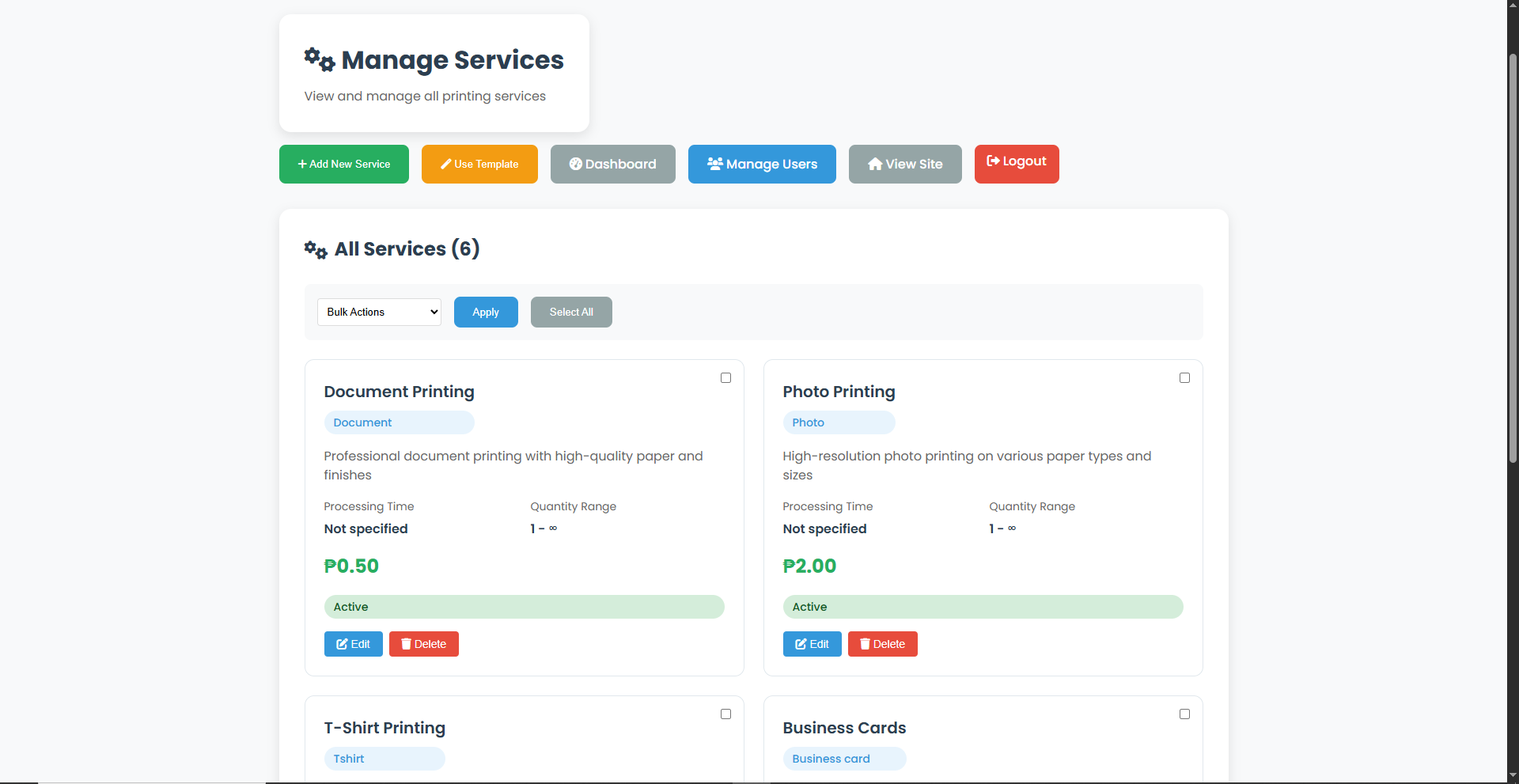Click the Select All button

coord(571,312)
